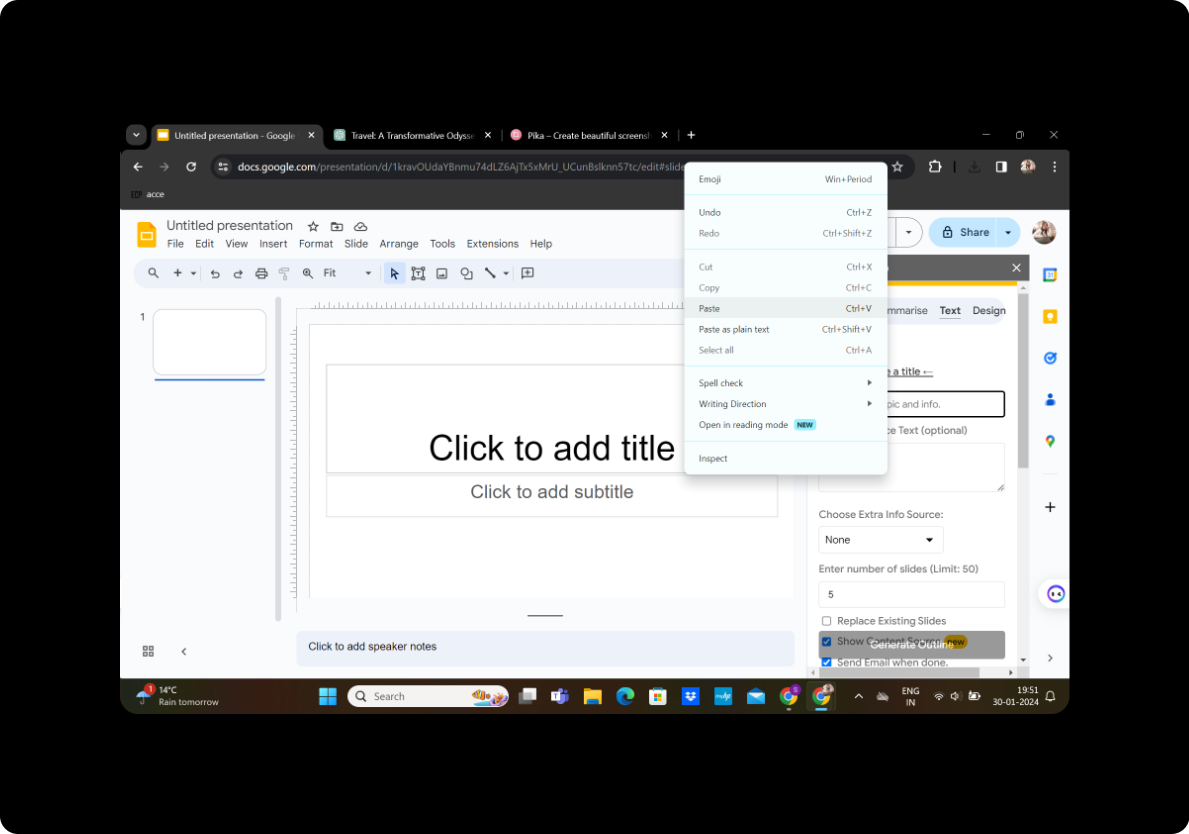Click to add speaker notes
This screenshot has height=834, width=1189.
[544, 647]
